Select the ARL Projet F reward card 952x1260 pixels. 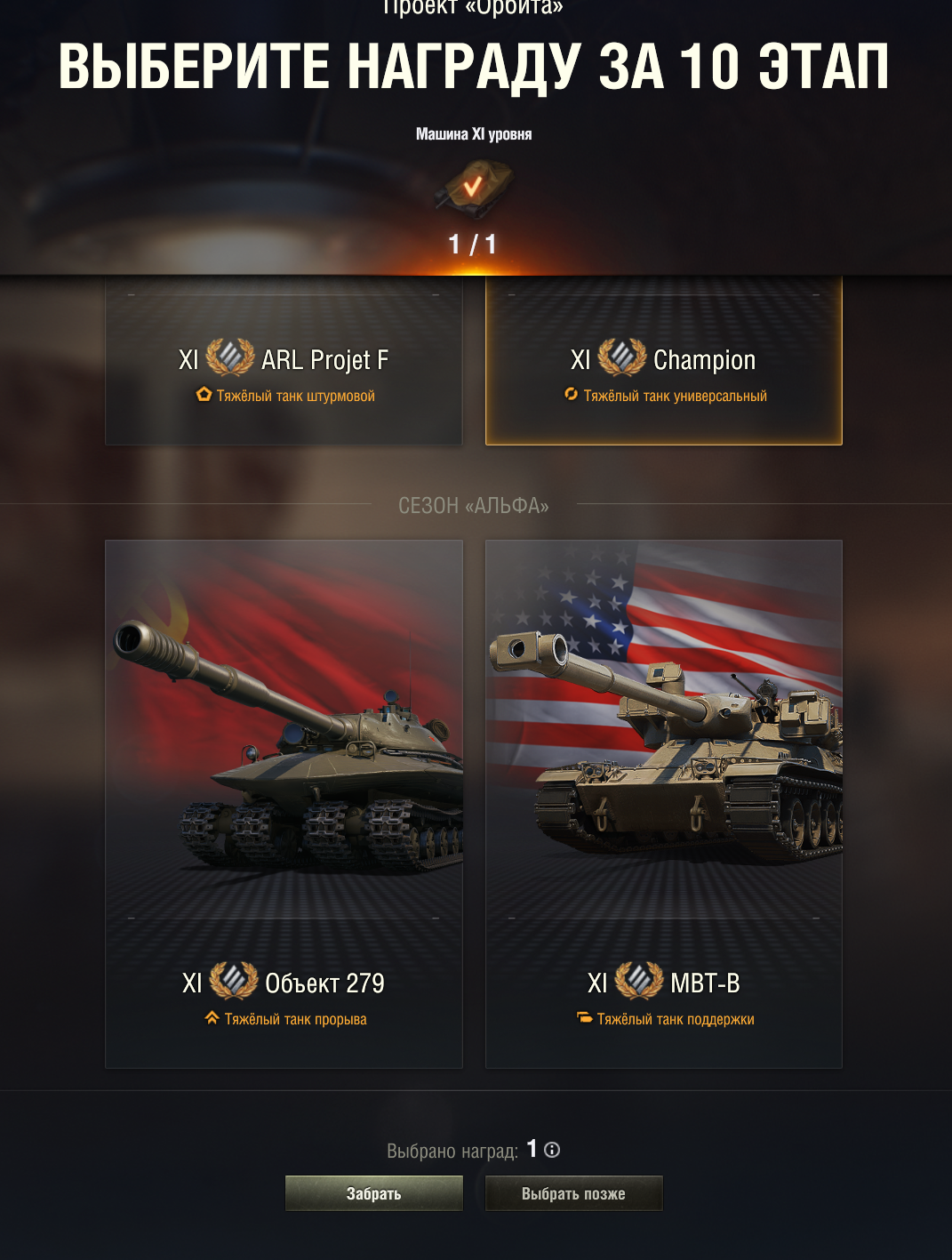click(x=284, y=361)
